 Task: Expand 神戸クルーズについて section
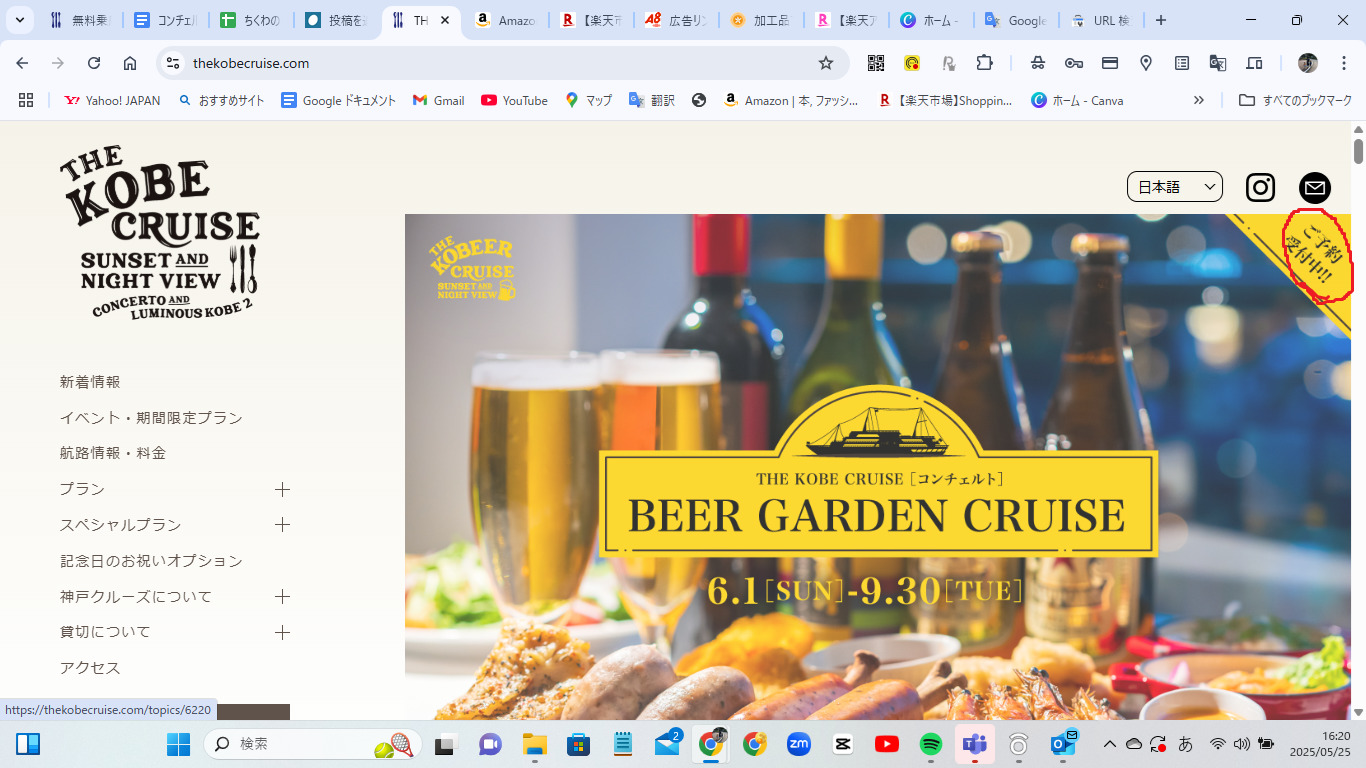(x=282, y=596)
